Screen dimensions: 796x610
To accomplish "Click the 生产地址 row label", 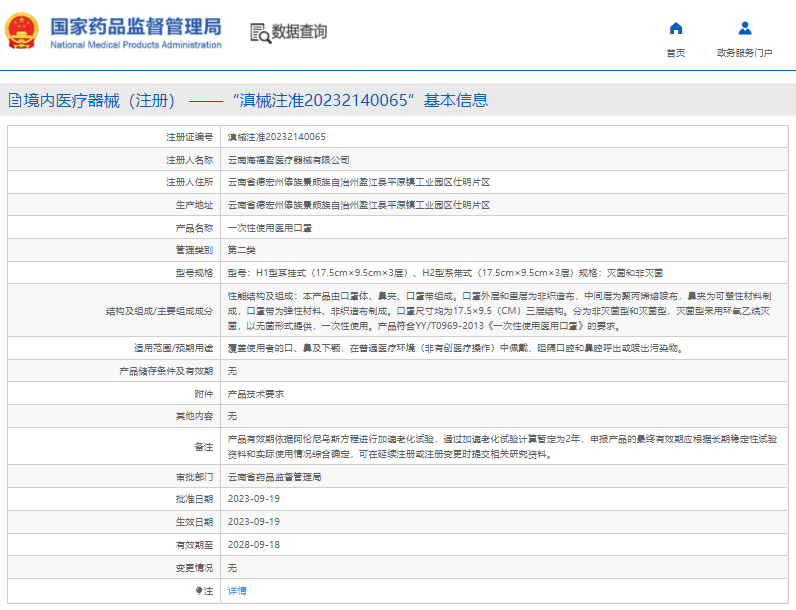I will pyautogui.click(x=194, y=205).
